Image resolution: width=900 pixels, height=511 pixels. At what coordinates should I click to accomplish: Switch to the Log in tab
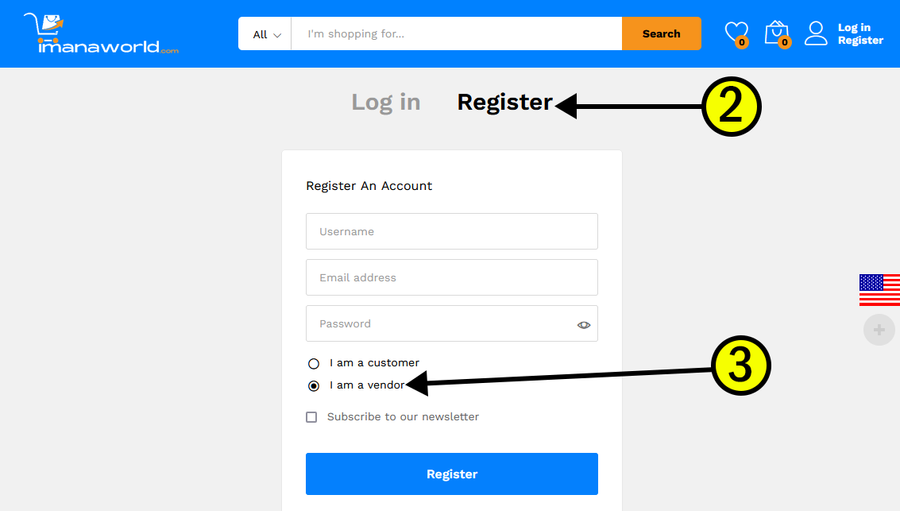386,102
